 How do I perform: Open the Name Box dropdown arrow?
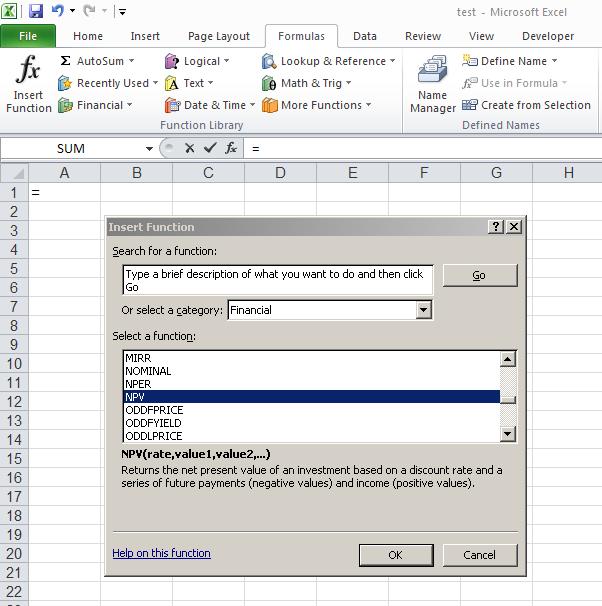[149, 148]
